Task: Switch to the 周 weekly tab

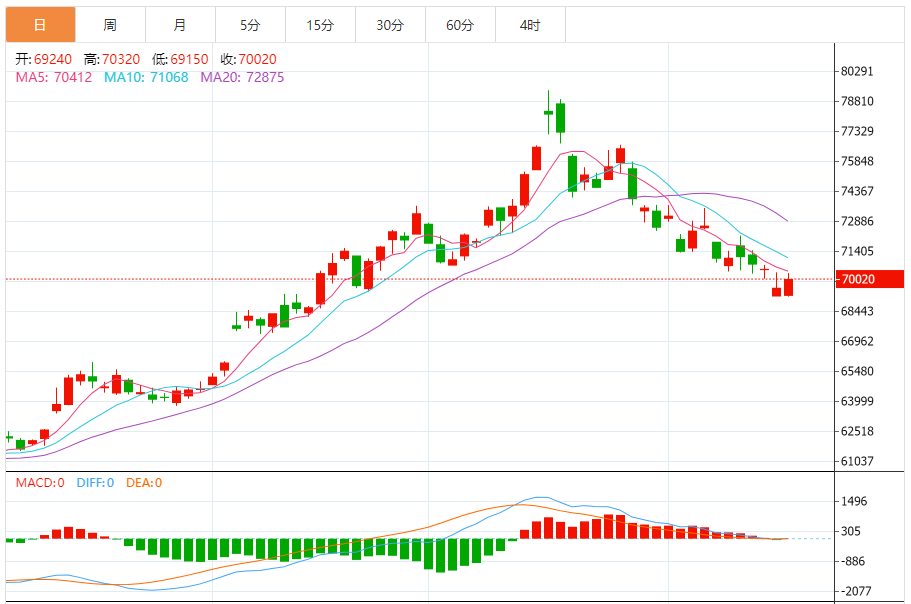Action: (x=110, y=25)
